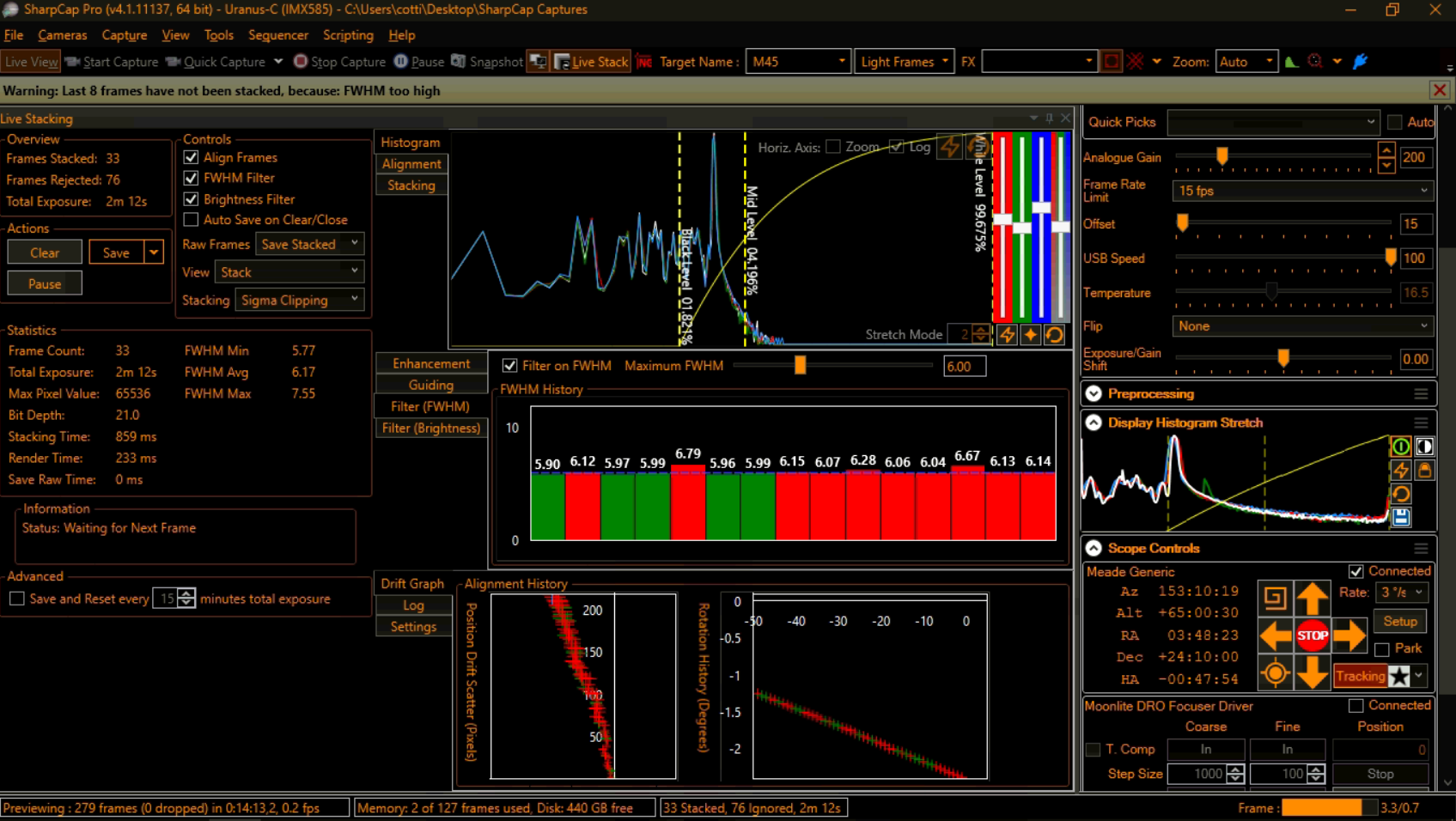1456x821 pixels.
Task: Slew the telescope up with the up arrow
Action: point(1312,598)
